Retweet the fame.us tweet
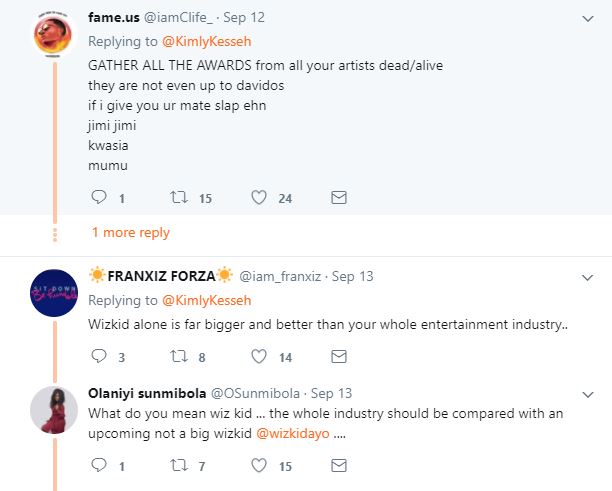This screenshot has width=612, height=491. (x=181, y=198)
